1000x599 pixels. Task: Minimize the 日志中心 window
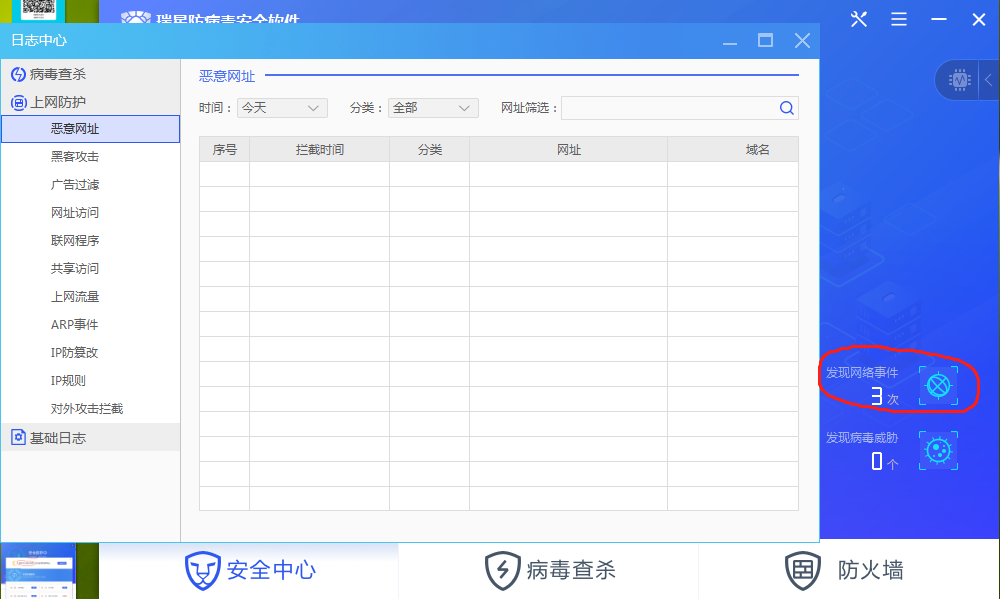point(730,42)
